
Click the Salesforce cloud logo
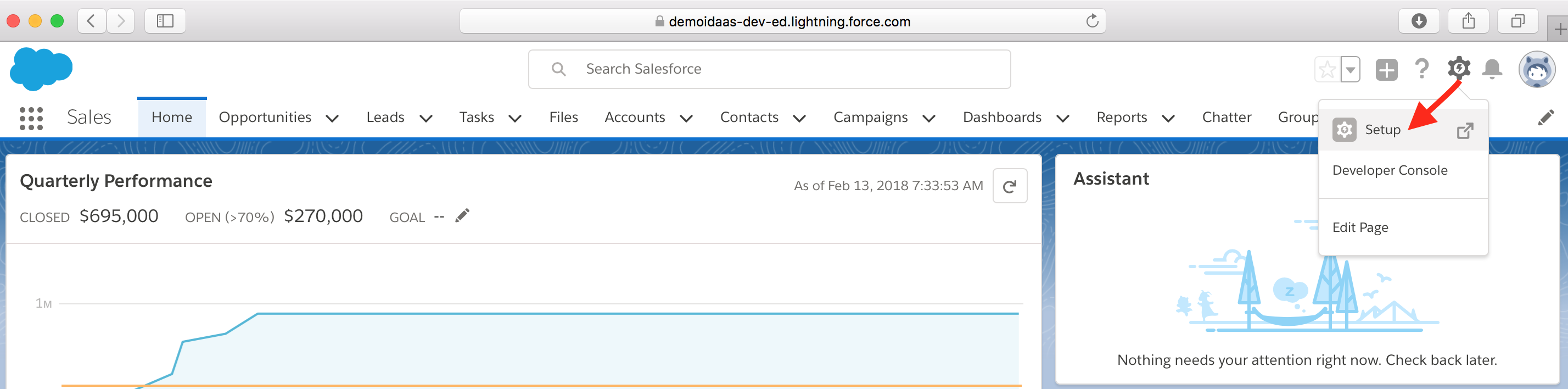[41, 69]
